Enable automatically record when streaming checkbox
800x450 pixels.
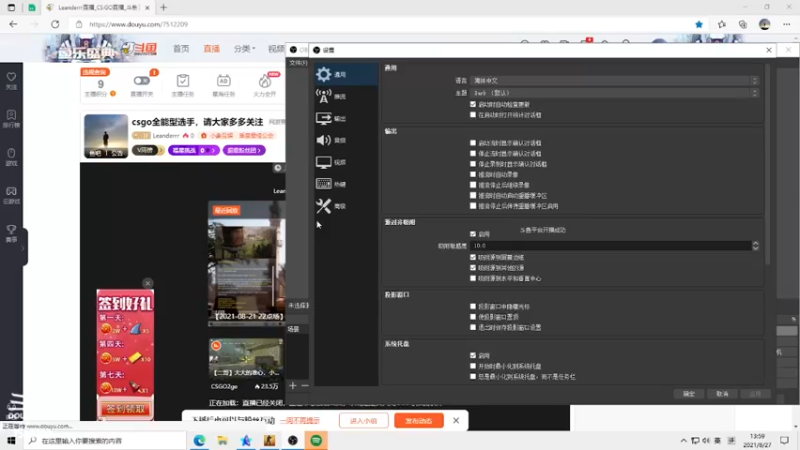(473, 174)
